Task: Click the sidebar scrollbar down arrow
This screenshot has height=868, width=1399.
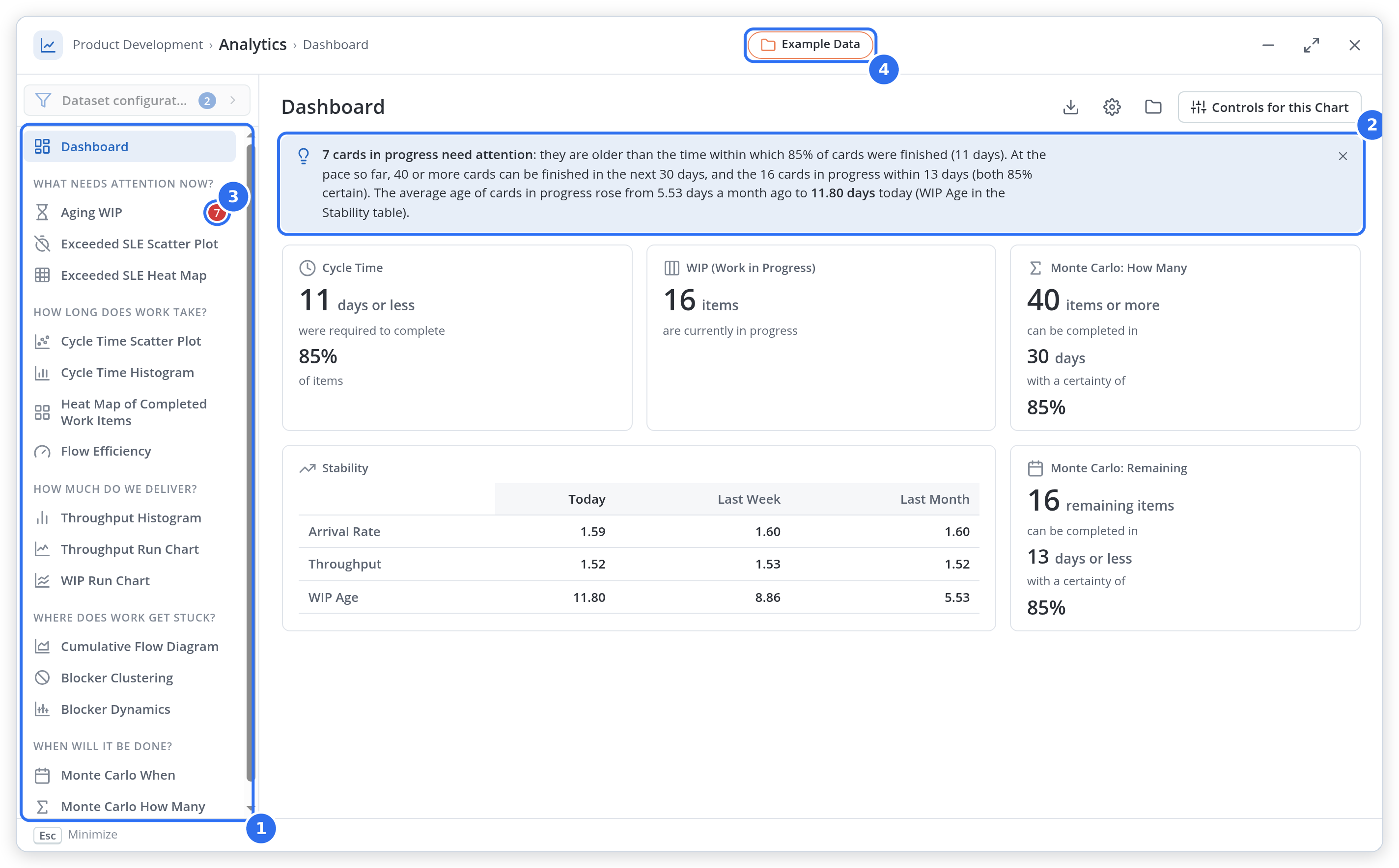Action: pyautogui.click(x=250, y=808)
